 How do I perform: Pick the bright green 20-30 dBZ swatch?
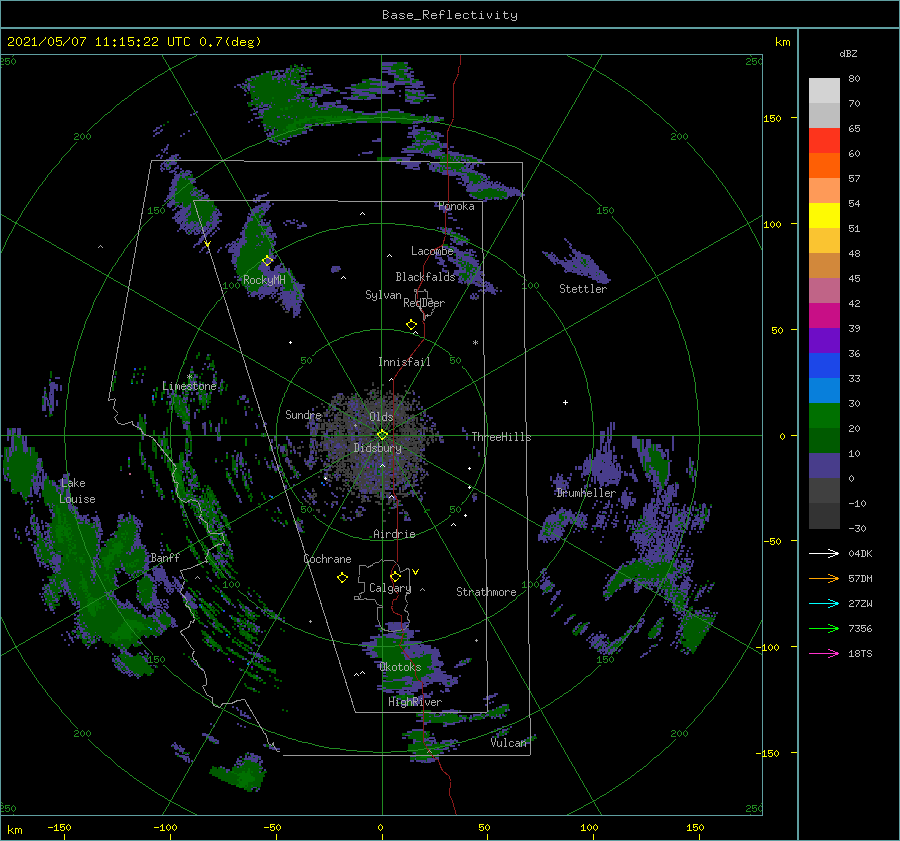[824, 416]
